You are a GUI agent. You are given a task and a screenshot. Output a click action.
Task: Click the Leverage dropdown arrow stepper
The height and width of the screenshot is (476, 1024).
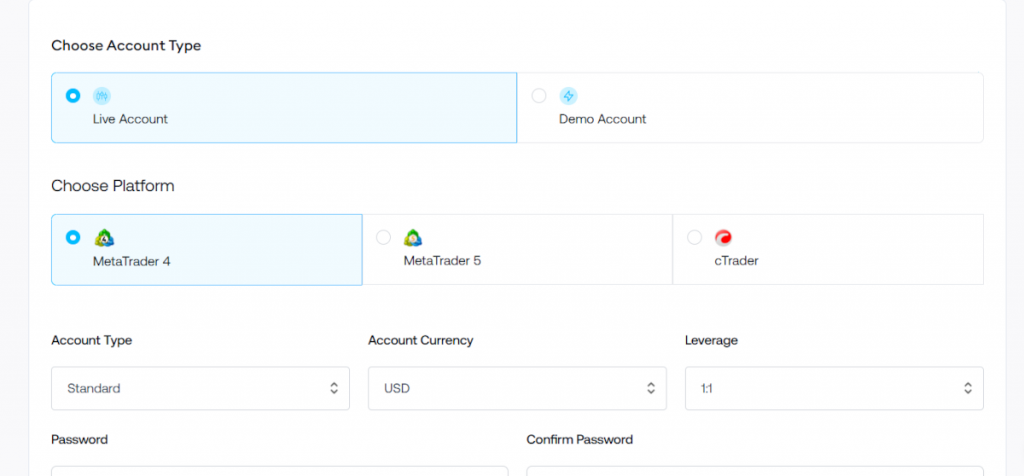point(968,389)
